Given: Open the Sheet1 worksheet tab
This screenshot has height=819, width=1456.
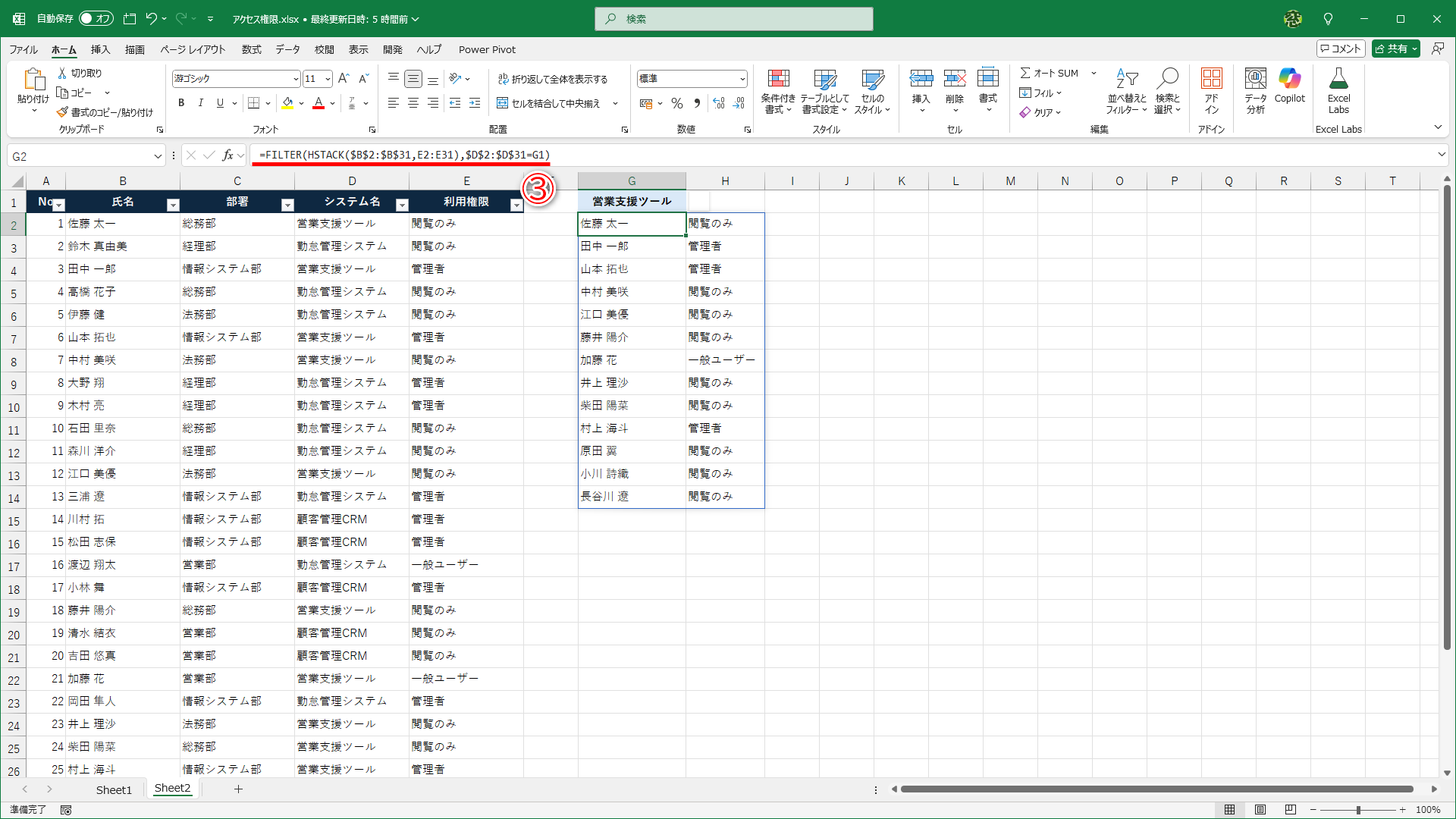Looking at the screenshot, I should coord(114,789).
